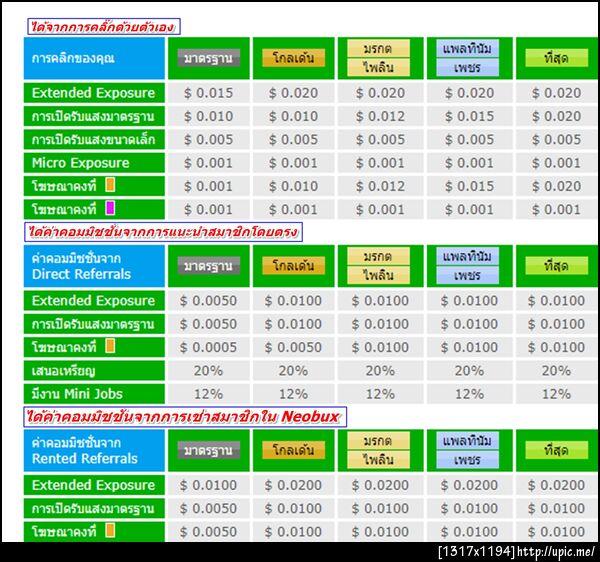Select the มรกต badge in the การคลิกของคุณ header

[378, 49]
